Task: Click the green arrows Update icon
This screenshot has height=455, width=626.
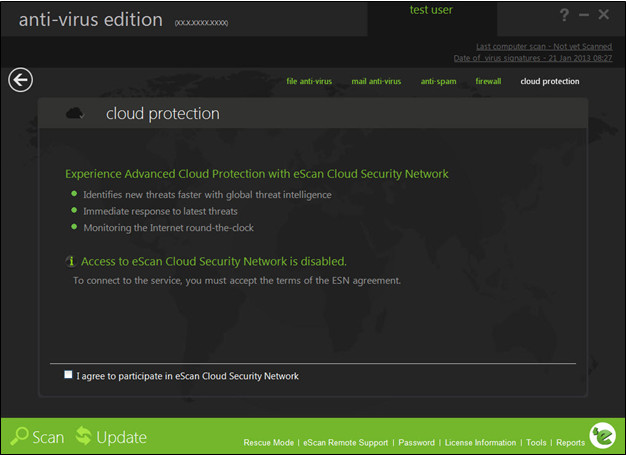Action: pos(83,435)
